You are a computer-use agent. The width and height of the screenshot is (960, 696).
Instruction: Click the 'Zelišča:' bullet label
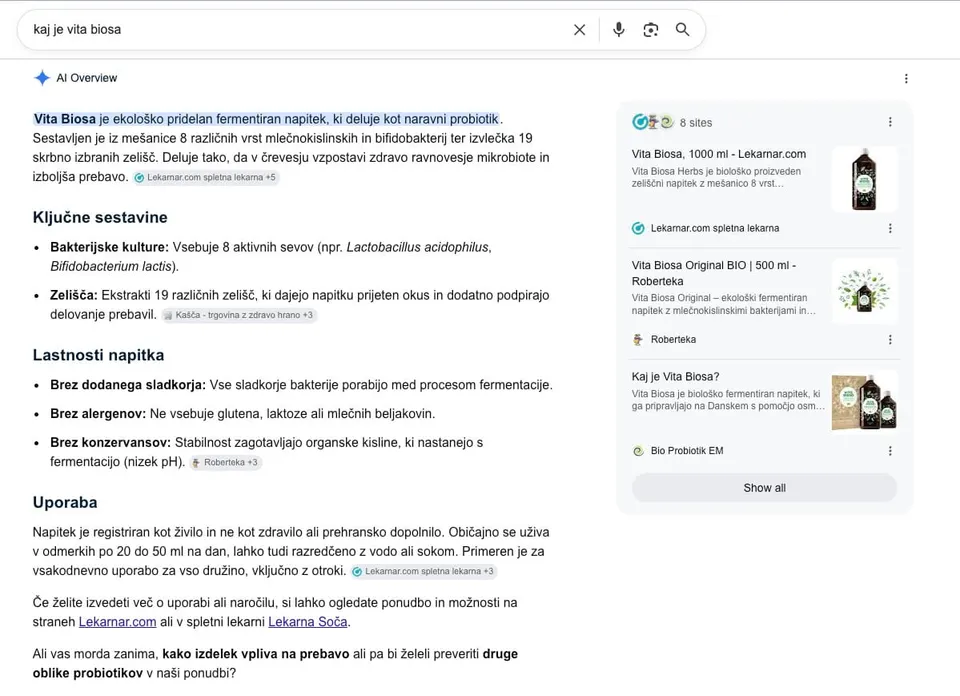73,295
